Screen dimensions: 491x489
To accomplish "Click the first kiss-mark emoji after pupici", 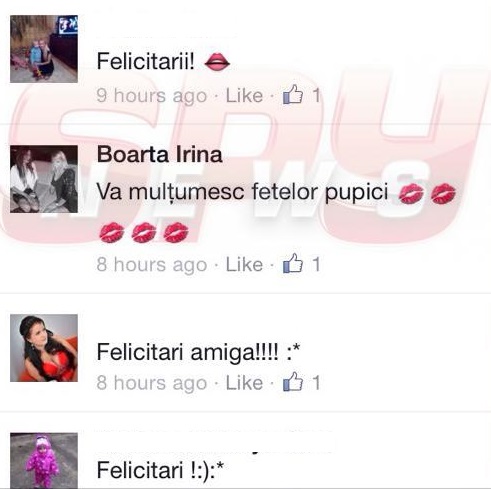I will pos(411,193).
